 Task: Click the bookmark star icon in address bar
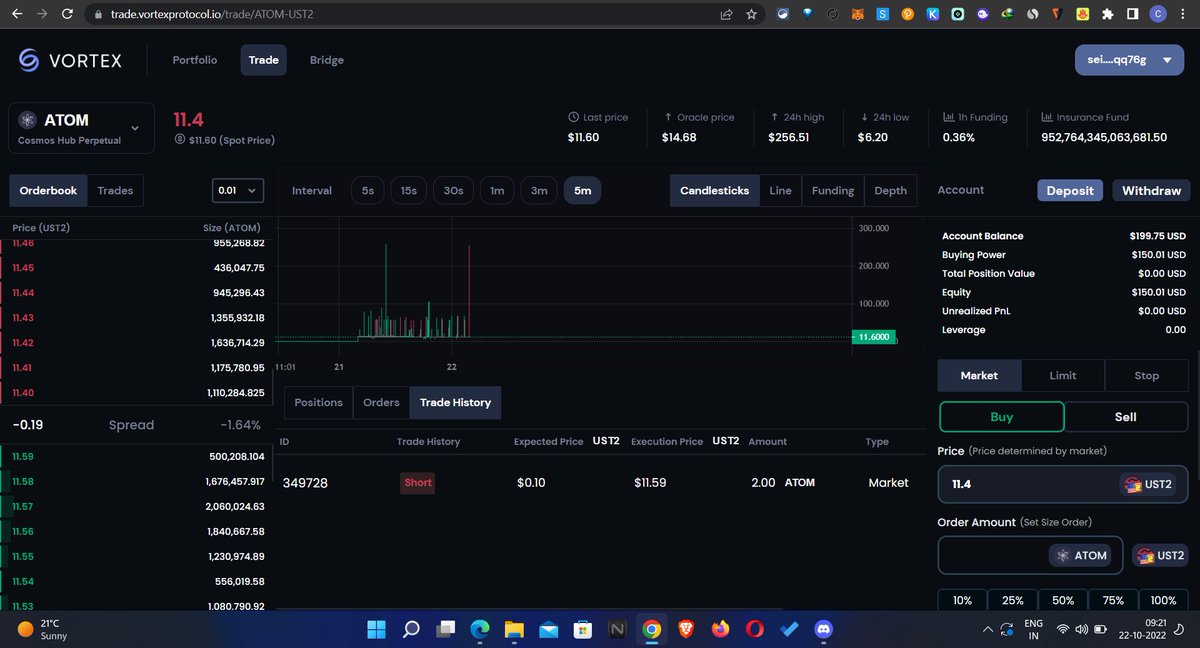click(752, 15)
